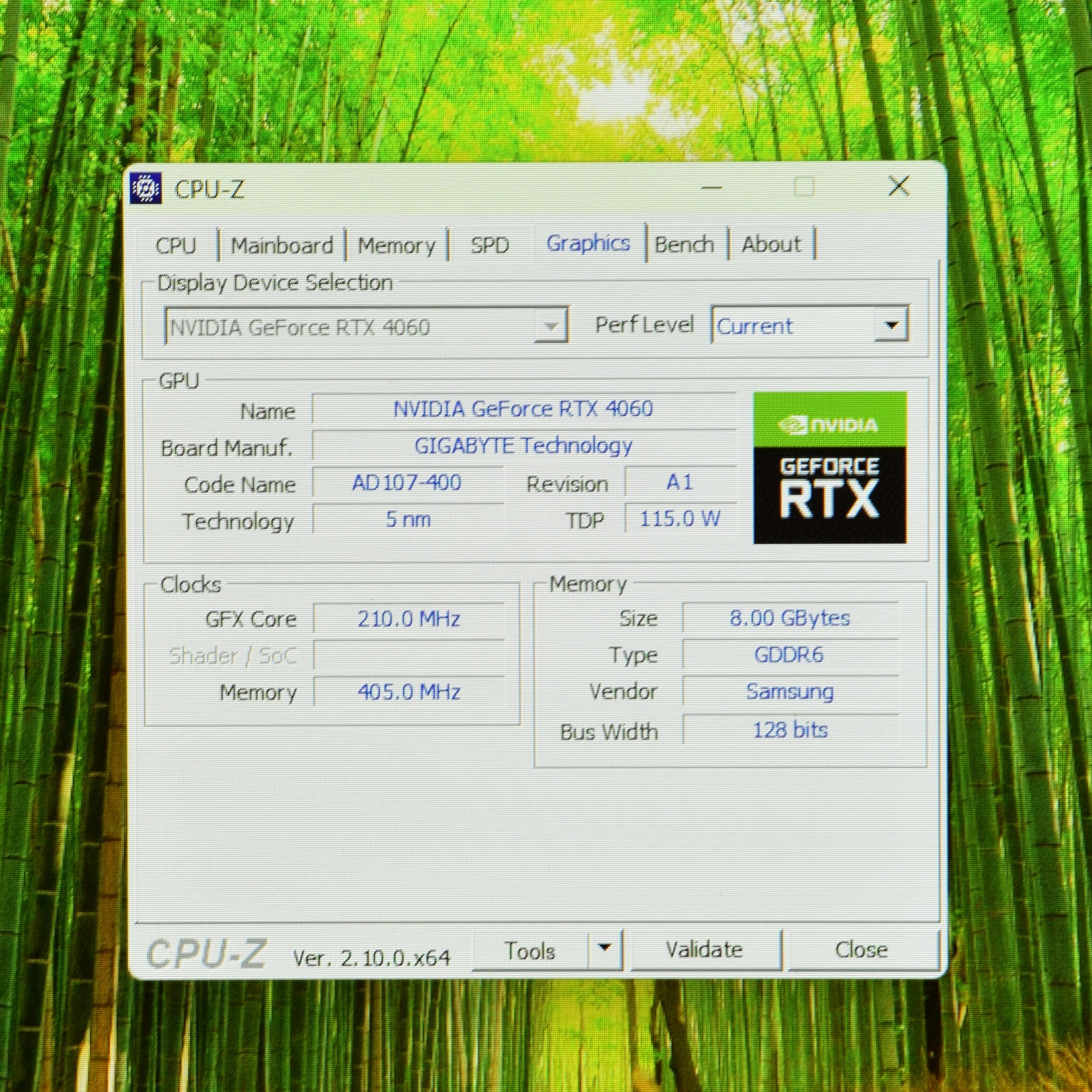This screenshot has width=1092, height=1092.
Task: Click the Board Manuf. label
Action: coord(226,448)
